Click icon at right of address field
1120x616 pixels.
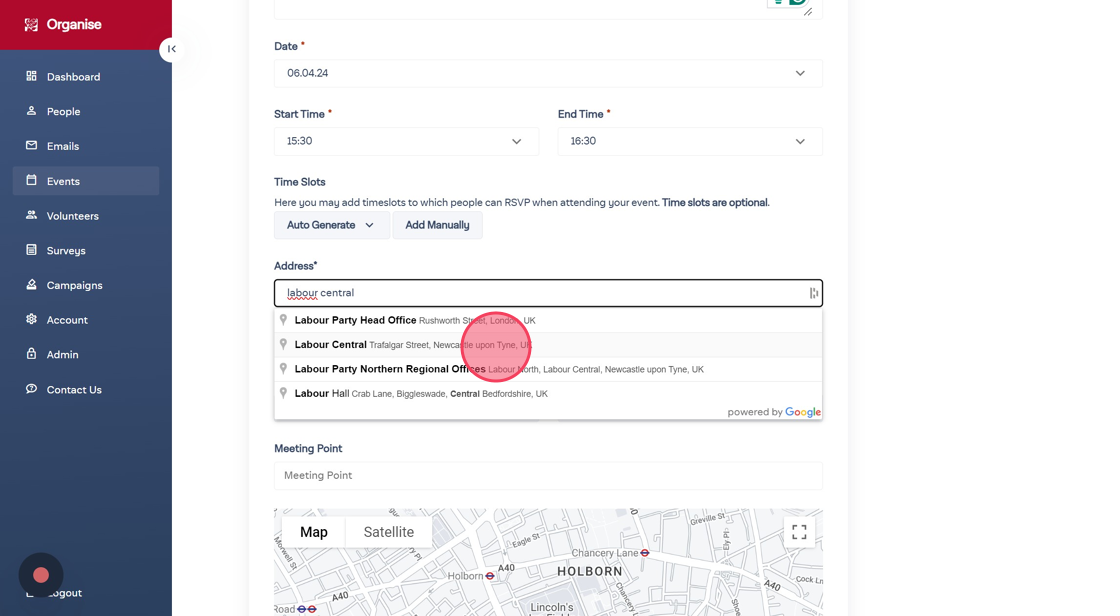(x=814, y=293)
